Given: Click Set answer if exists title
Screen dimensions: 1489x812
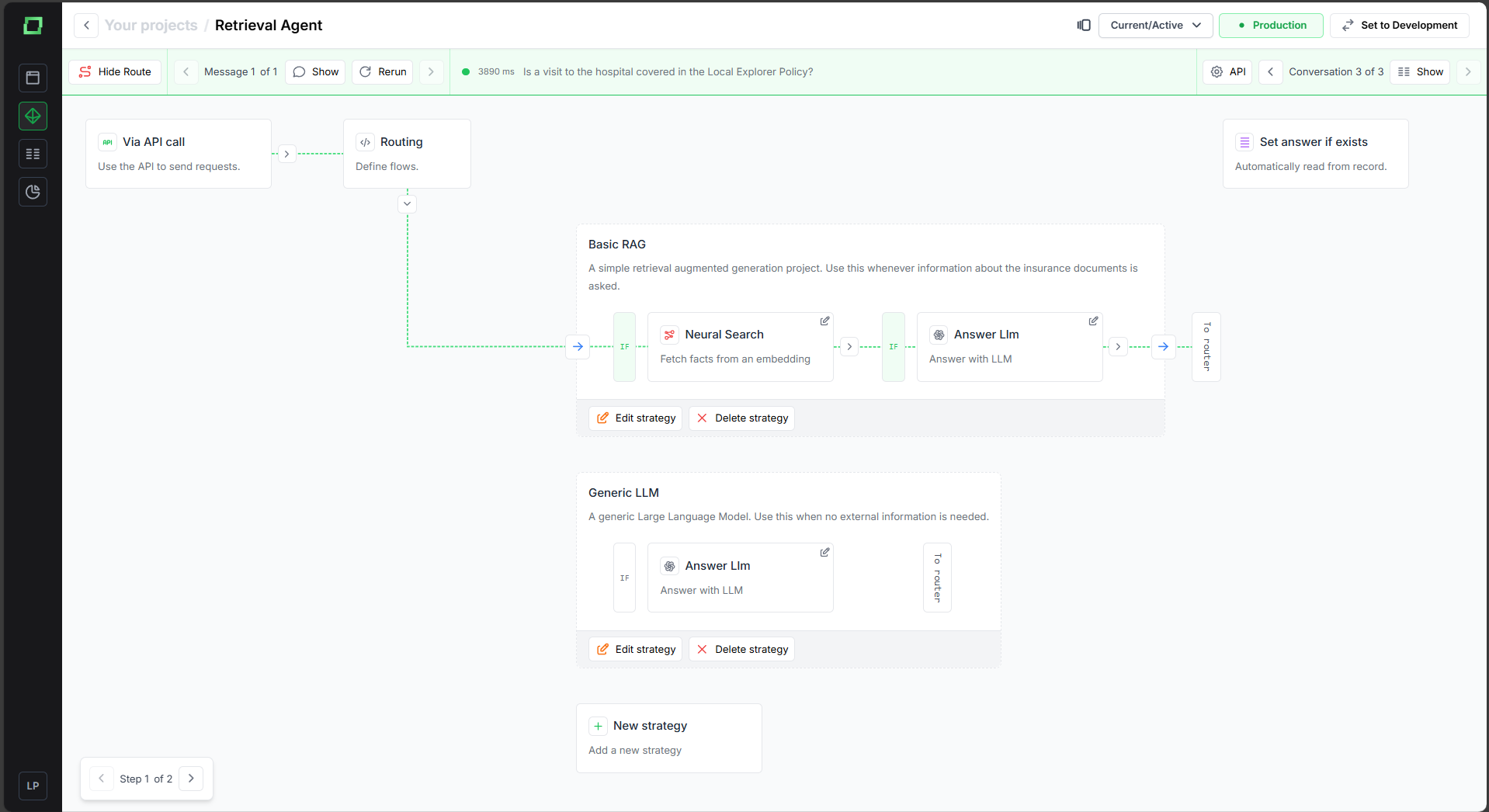Looking at the screenshot, I should [1314, 142].
